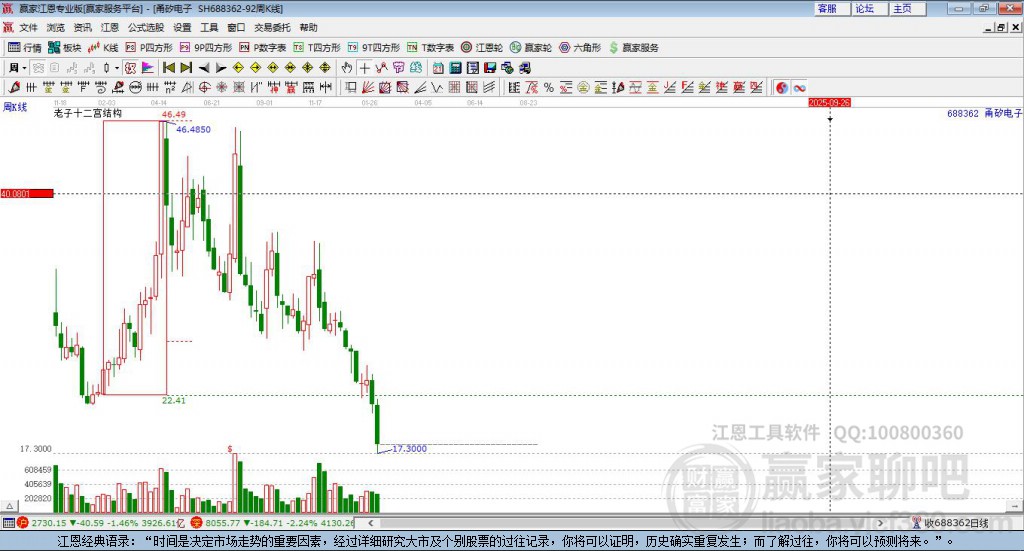Viewport: 1024px width, 551px height.
Task: Expand the 周 period dropdown
Action: 24,68
